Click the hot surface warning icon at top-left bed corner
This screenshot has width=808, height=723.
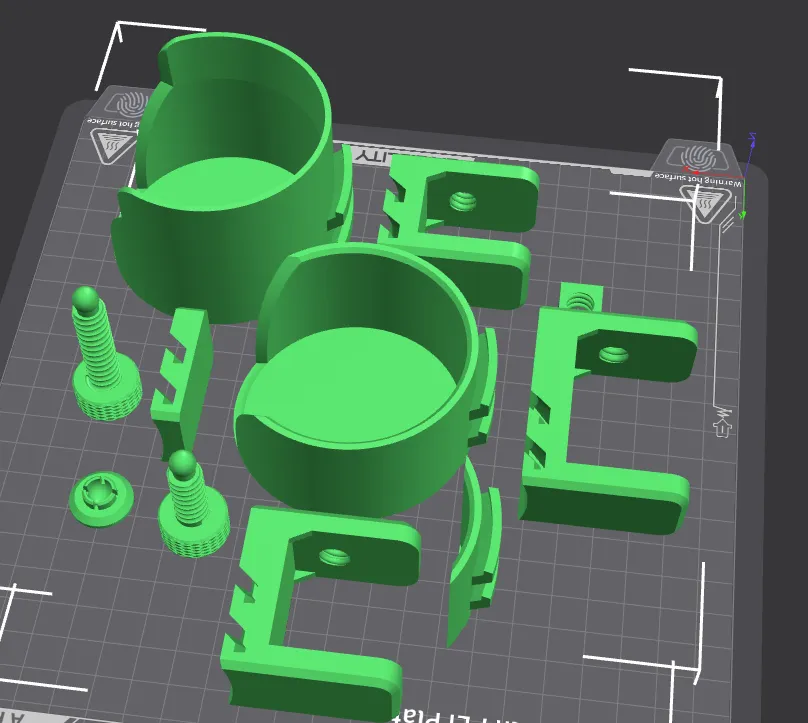108,146
